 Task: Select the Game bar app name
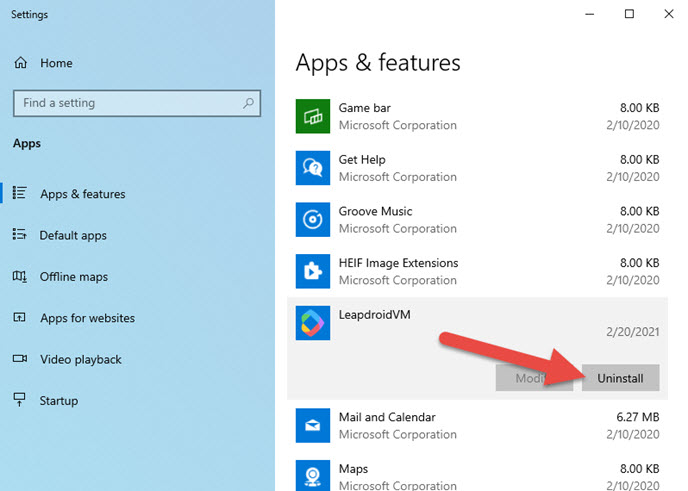click(x=365, y=108)
